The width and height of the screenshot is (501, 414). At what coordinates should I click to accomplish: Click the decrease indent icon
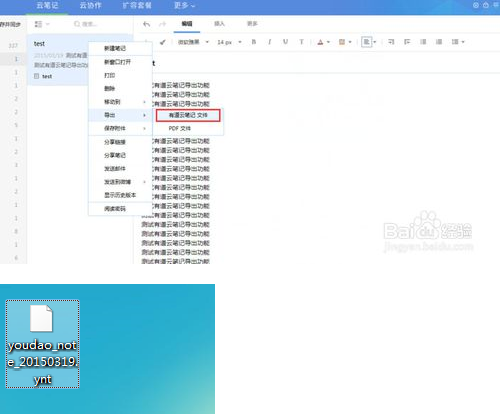391,42
